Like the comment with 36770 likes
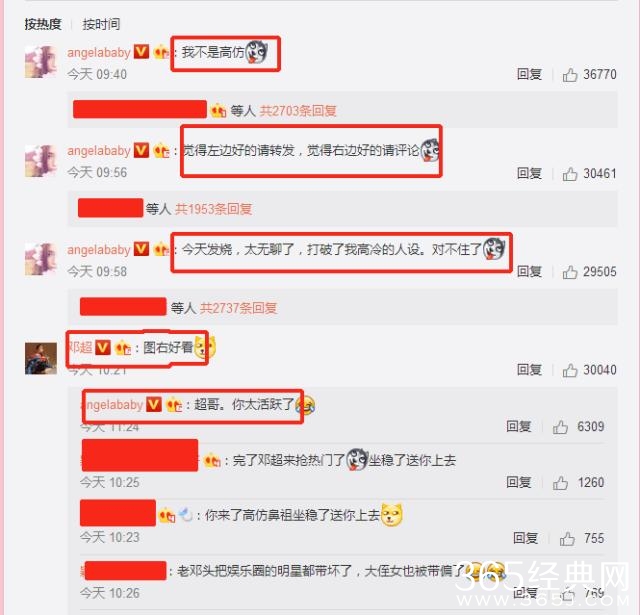Viewport: 640px width, 615px height. (569, 75)
